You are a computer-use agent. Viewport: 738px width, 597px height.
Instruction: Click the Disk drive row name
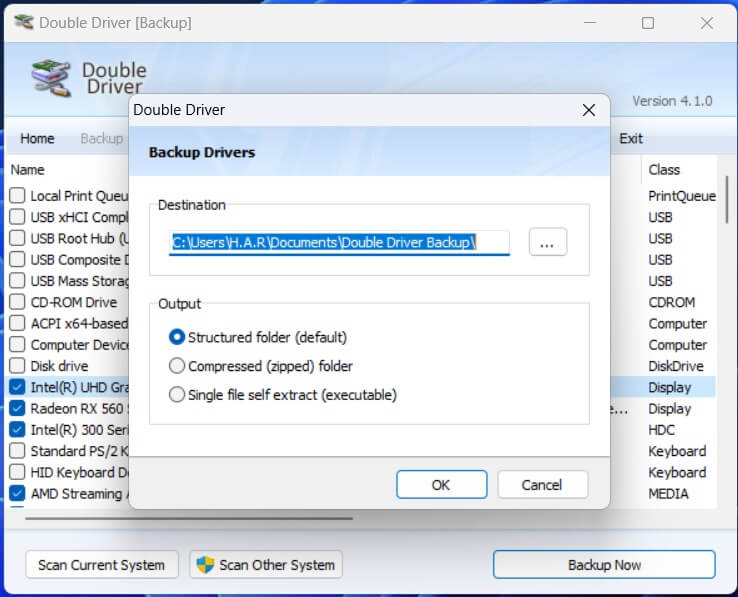point(59,366)
